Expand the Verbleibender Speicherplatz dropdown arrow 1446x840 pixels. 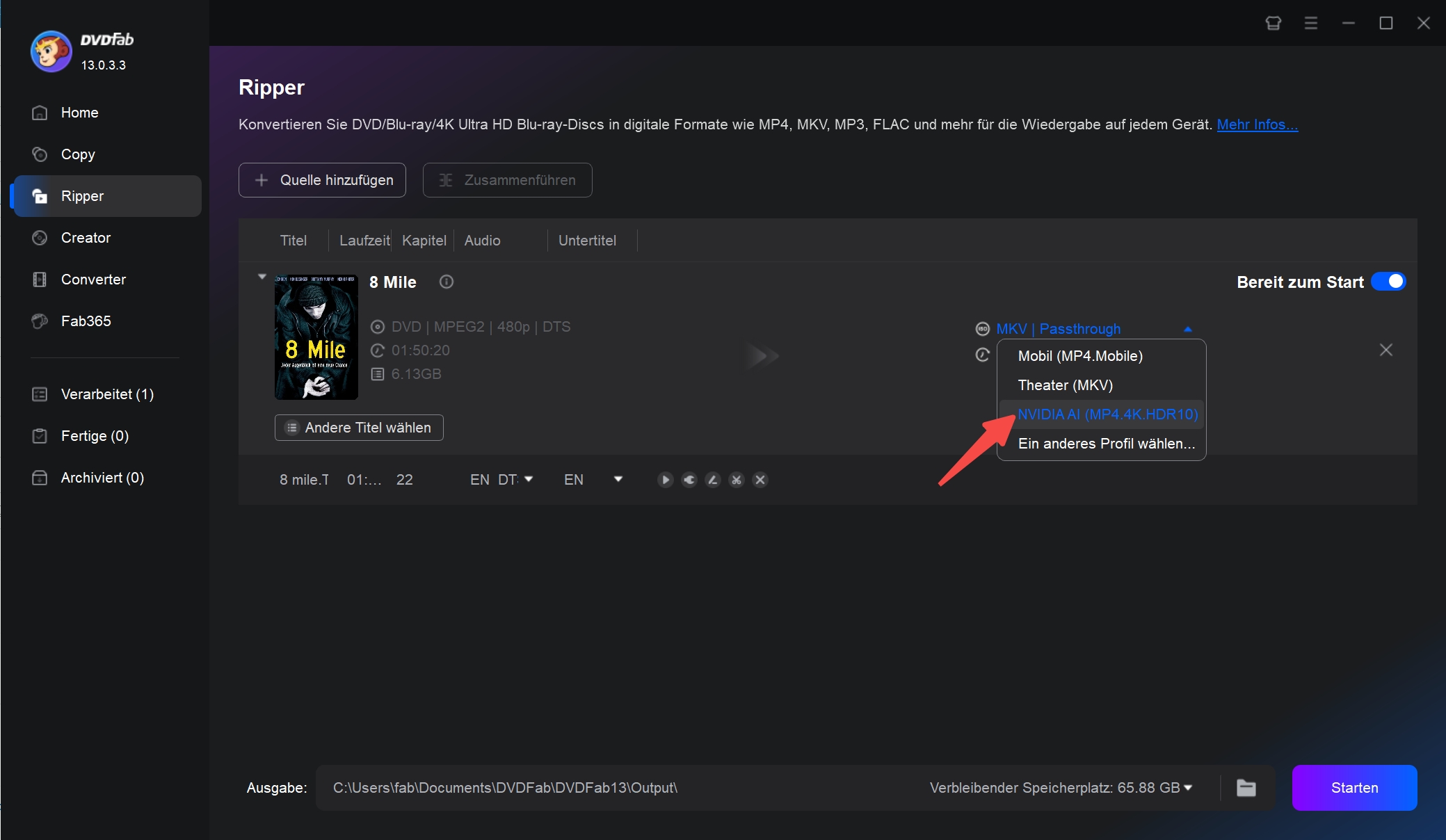pyautogui.click(x=1188, y=788)
